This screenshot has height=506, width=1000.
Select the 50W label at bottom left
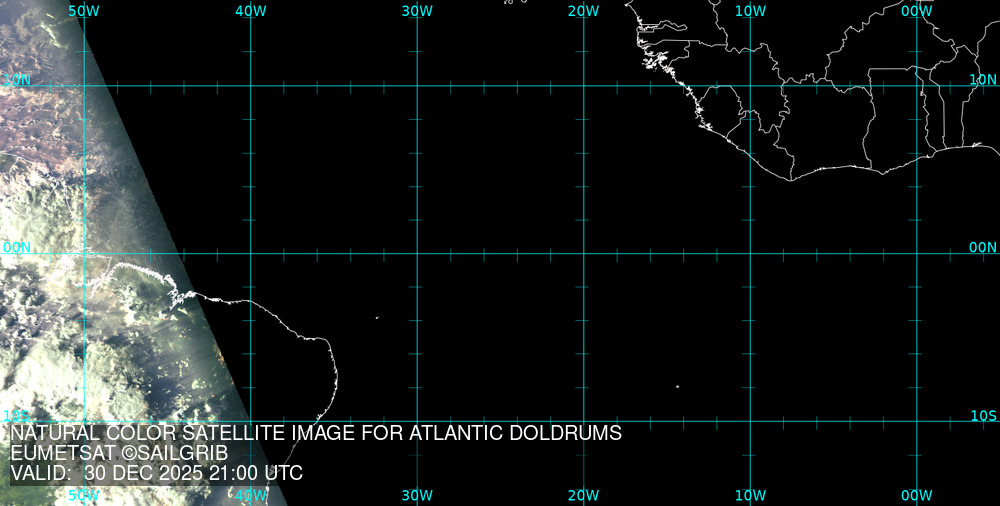coord(84,495)
